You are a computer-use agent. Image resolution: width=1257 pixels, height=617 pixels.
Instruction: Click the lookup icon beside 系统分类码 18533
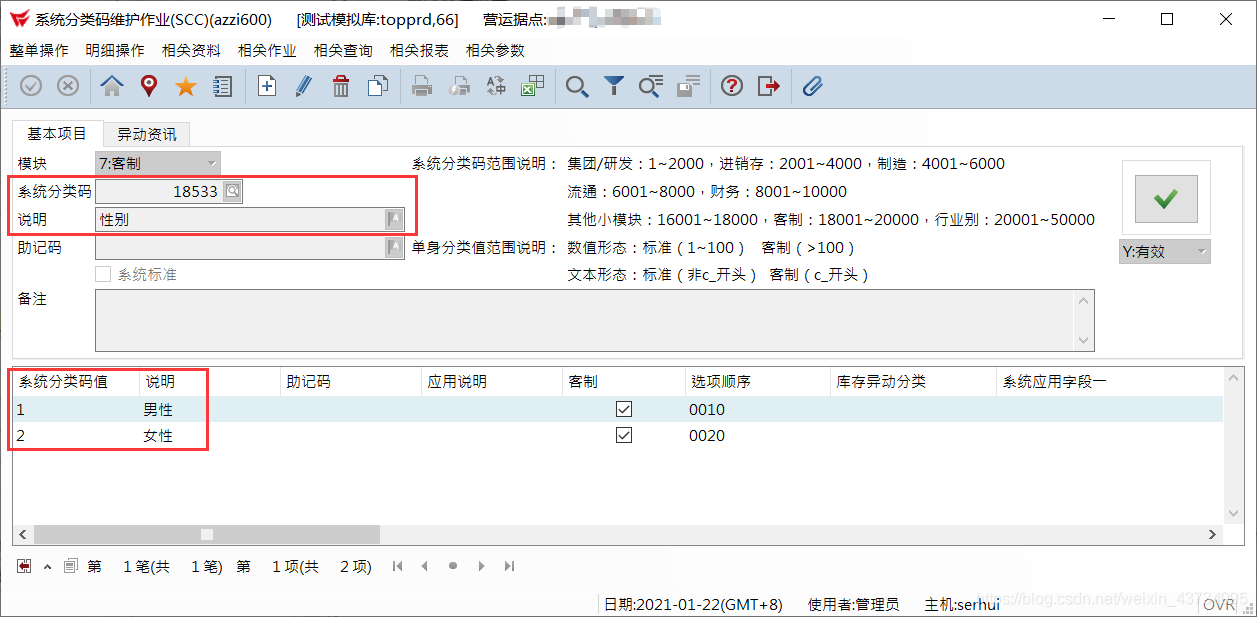pos(232,190)
